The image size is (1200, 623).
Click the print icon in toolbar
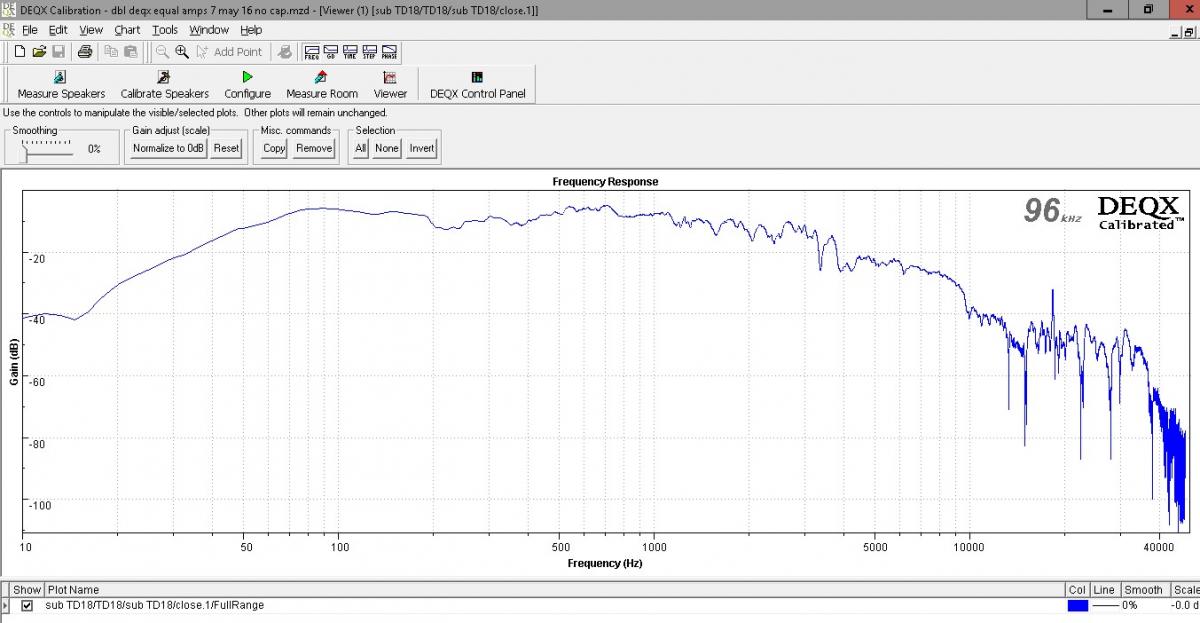click(85, 52)
